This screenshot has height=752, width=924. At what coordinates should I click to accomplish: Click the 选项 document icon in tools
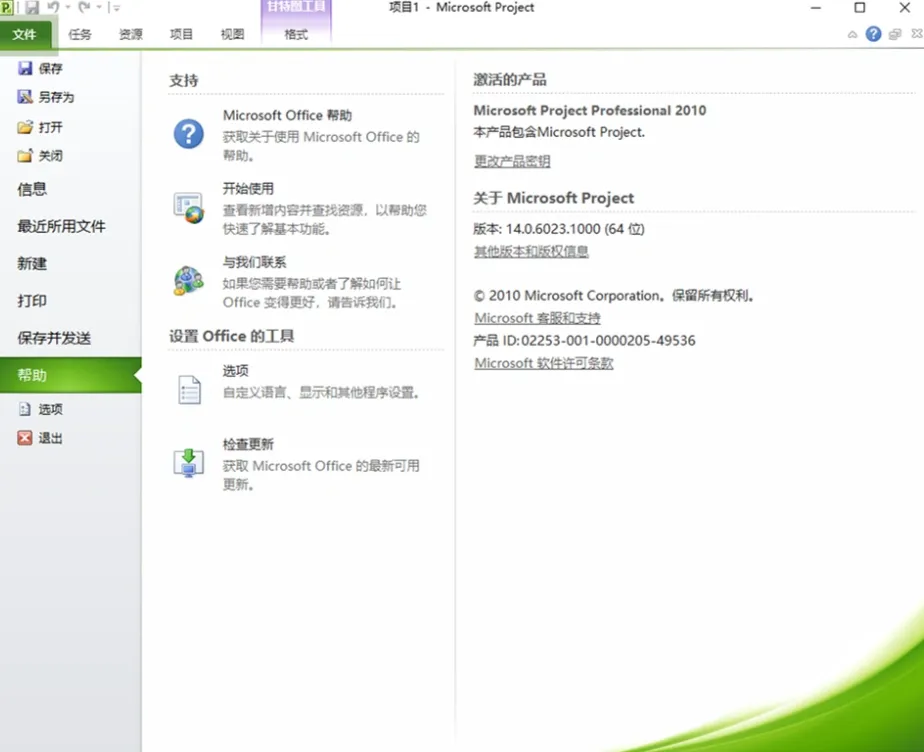[x=189, y=390]
